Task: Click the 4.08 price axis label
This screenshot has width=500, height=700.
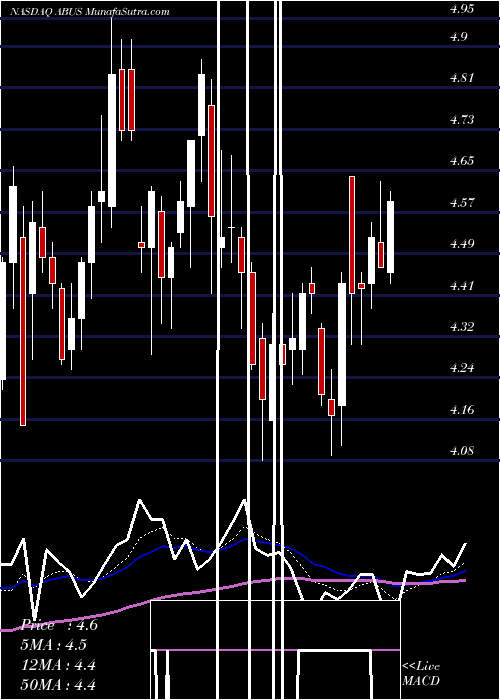Action: pyautogui.click(x=463, y=451)
